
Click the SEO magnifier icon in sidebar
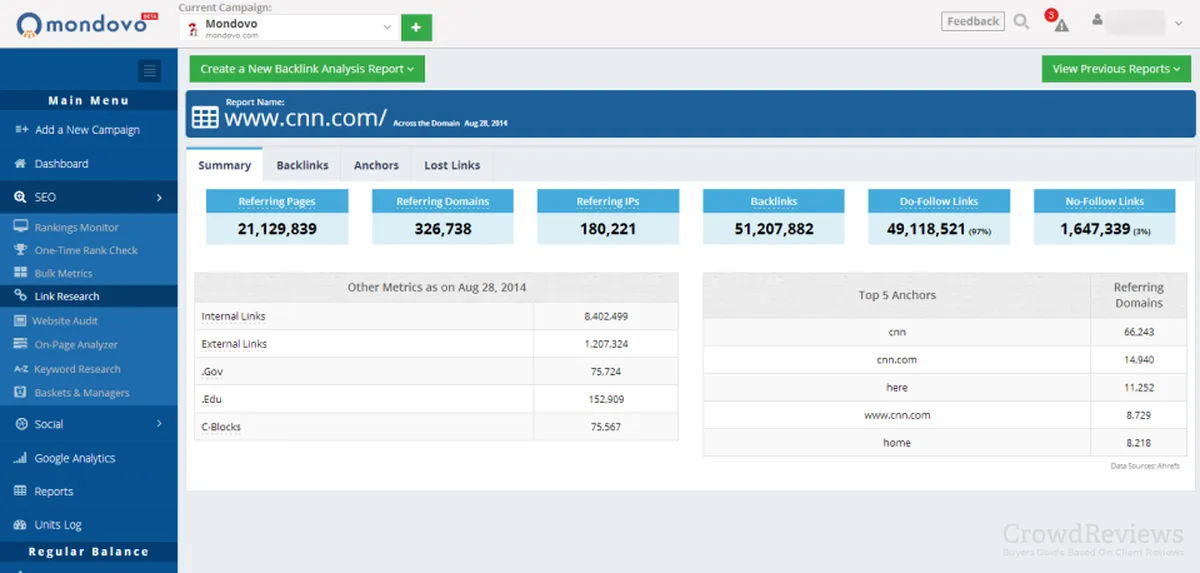coord(21,197)
